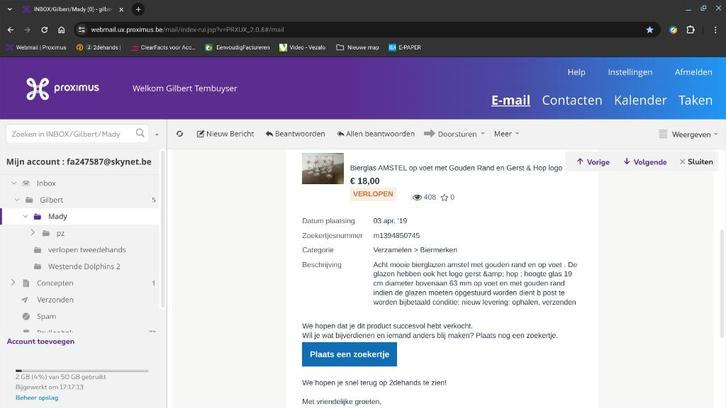This screenshot has height=408, width=726.
Task: Open the Weergeven view dropdown
Action: 688,134
